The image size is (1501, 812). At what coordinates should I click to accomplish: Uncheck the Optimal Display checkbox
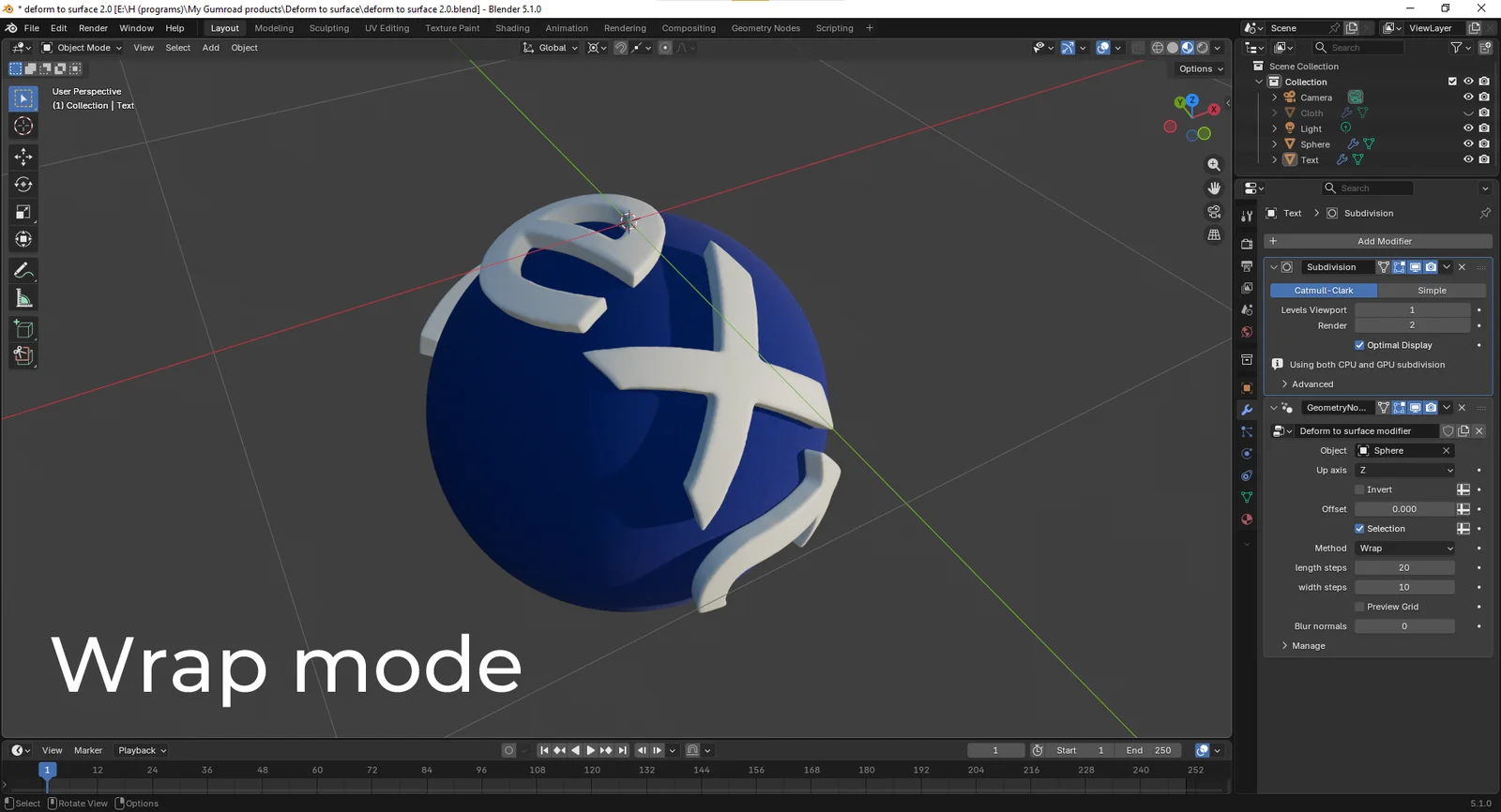(1359, 345)
